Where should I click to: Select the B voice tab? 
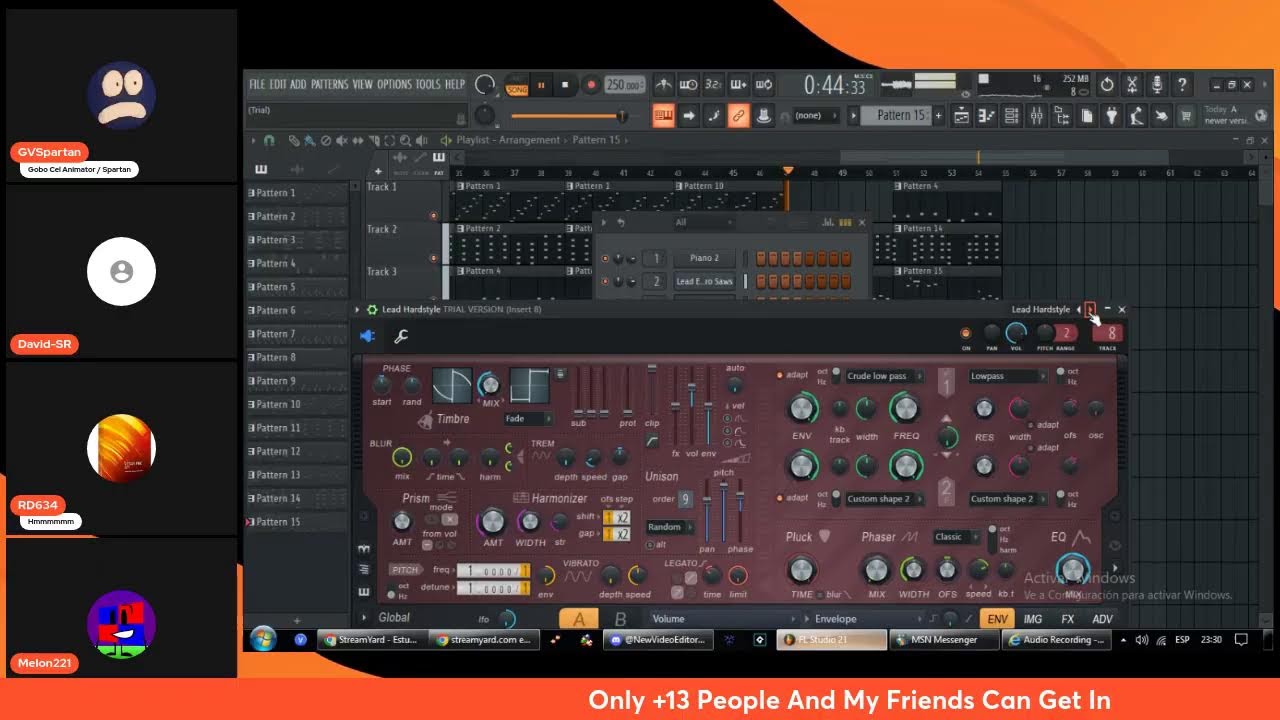click(x=620, y=619)
